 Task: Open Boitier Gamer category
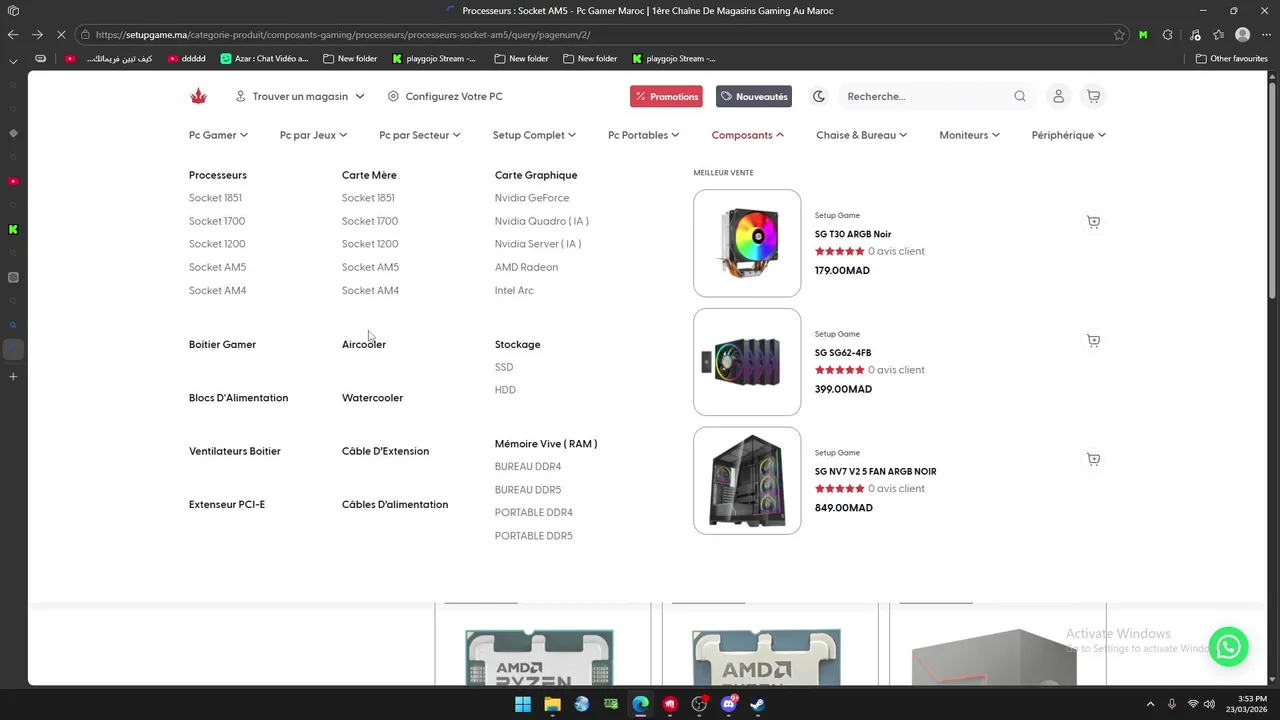click(x=222, y=344)
